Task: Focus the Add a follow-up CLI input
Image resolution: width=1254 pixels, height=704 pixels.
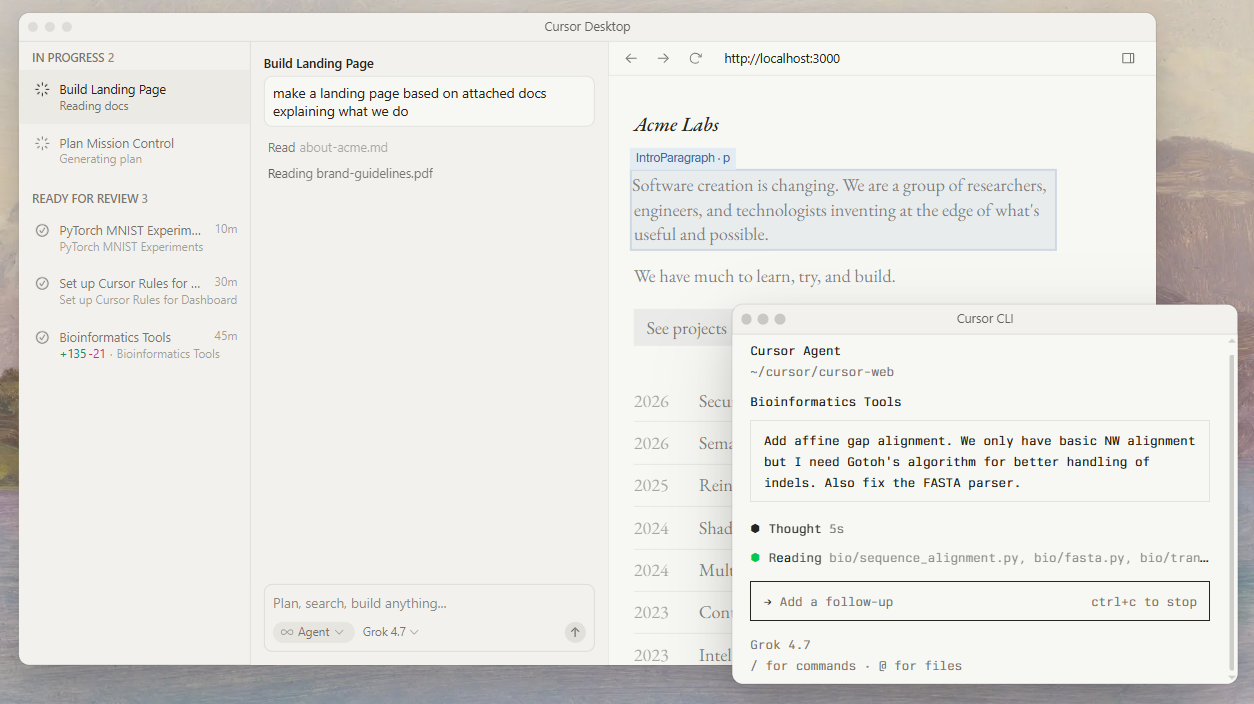Action: 979,601
